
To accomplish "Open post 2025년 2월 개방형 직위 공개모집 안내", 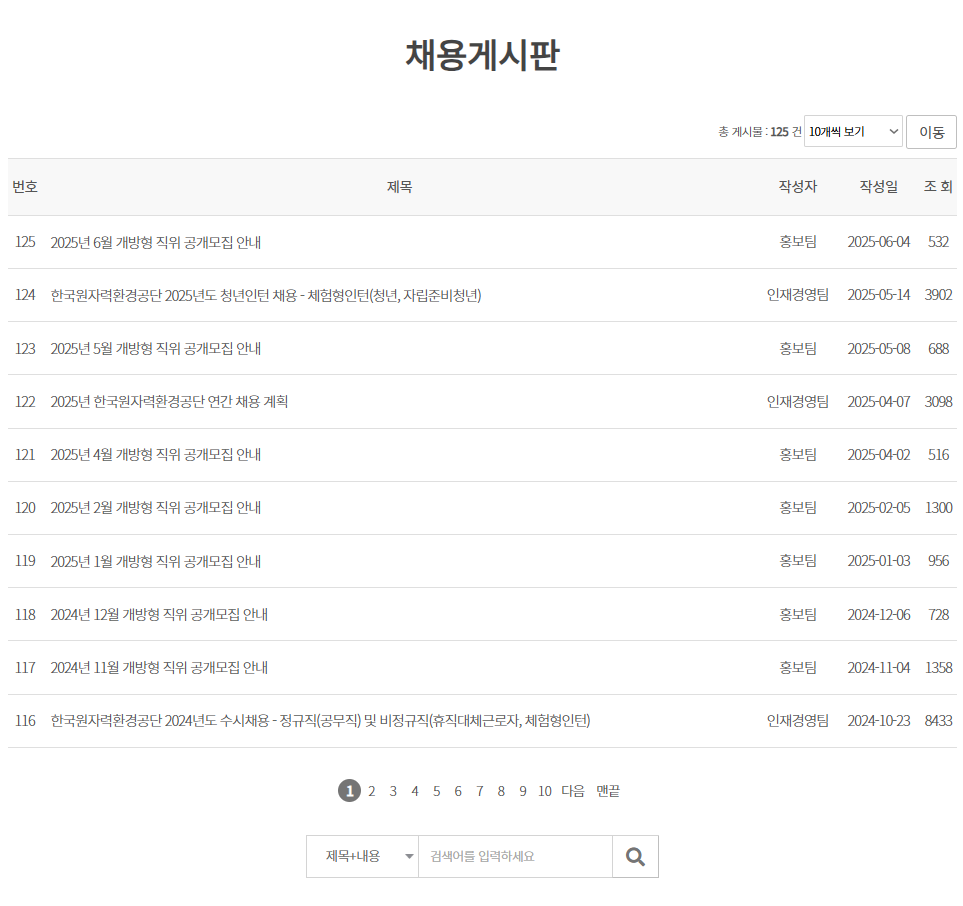I will (x=155, y=507).
